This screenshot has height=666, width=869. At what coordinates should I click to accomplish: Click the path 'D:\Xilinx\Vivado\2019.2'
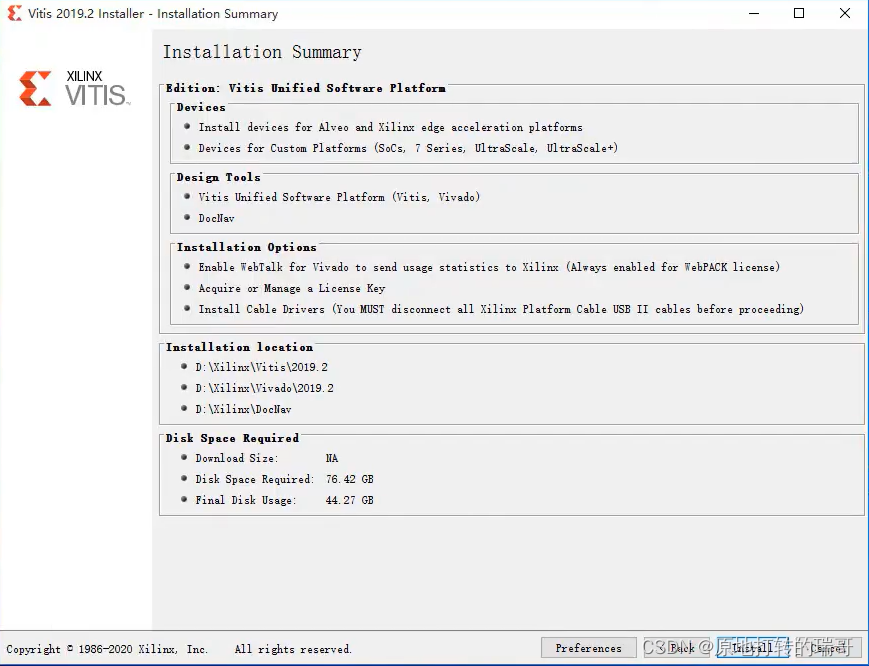pyautogui.click(x=264, y=388)
